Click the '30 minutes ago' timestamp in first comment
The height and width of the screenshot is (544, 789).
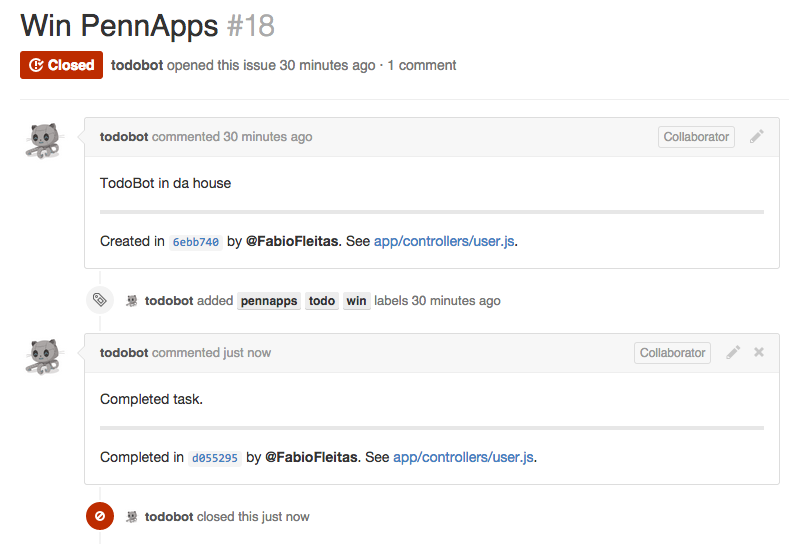268,136
